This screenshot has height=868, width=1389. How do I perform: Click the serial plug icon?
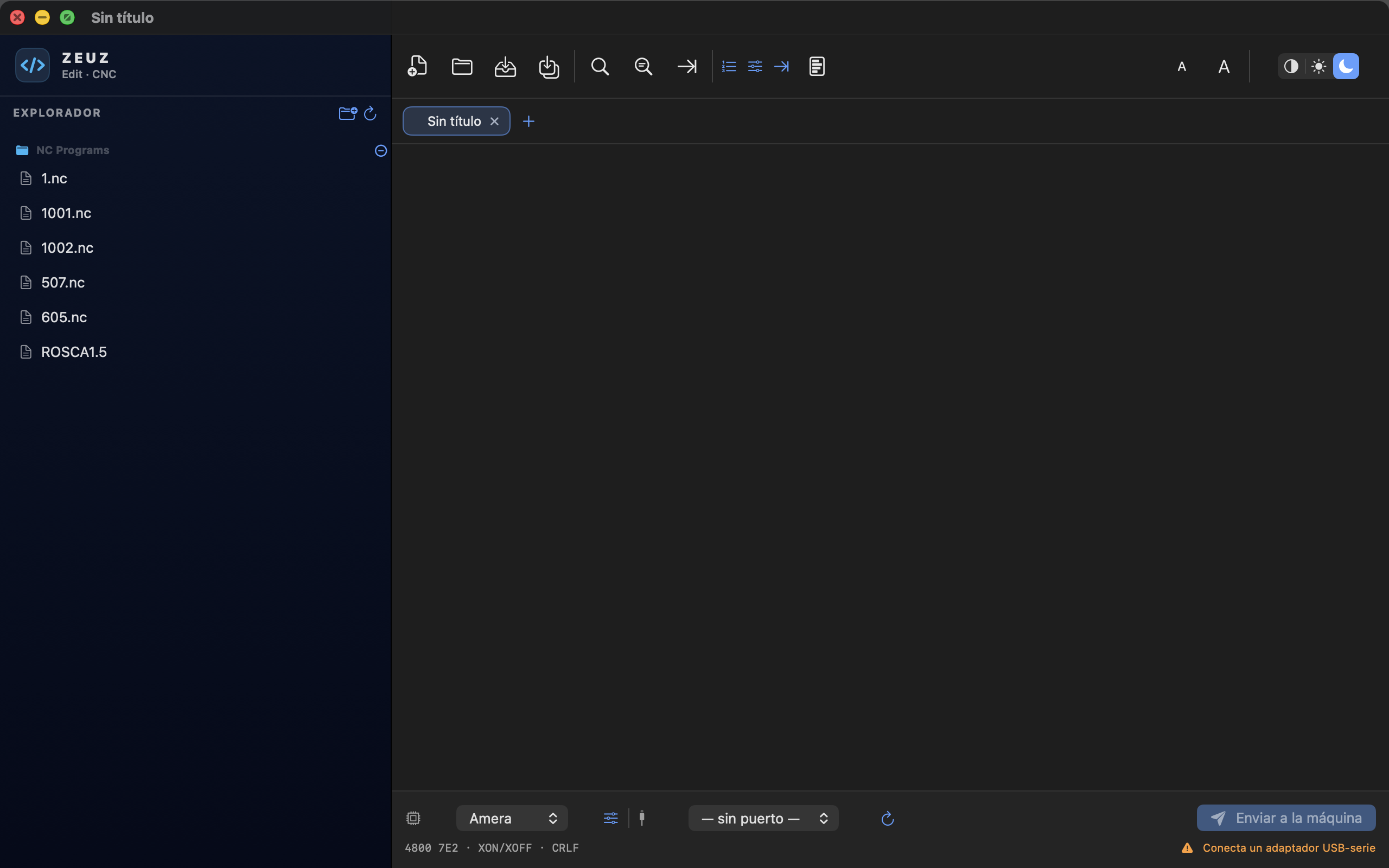[642, 818]
